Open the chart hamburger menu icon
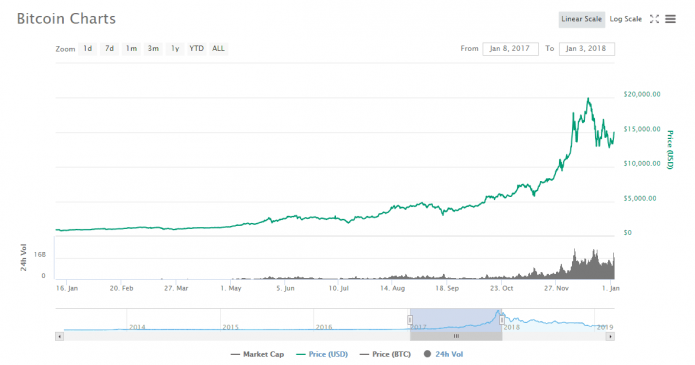Viewport: 695px width, 365px height. tap(670, 19)
